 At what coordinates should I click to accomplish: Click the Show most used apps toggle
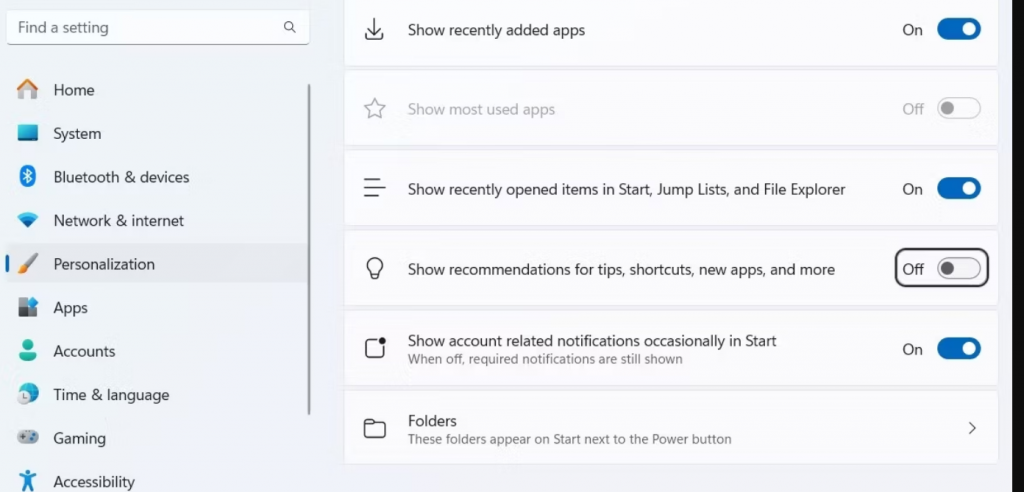coord(958,109)
